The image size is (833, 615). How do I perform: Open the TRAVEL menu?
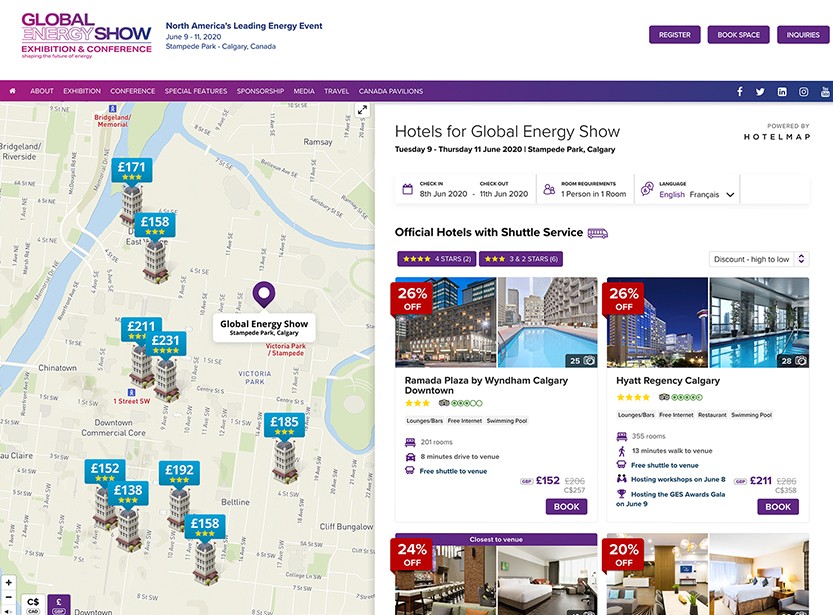337,91
